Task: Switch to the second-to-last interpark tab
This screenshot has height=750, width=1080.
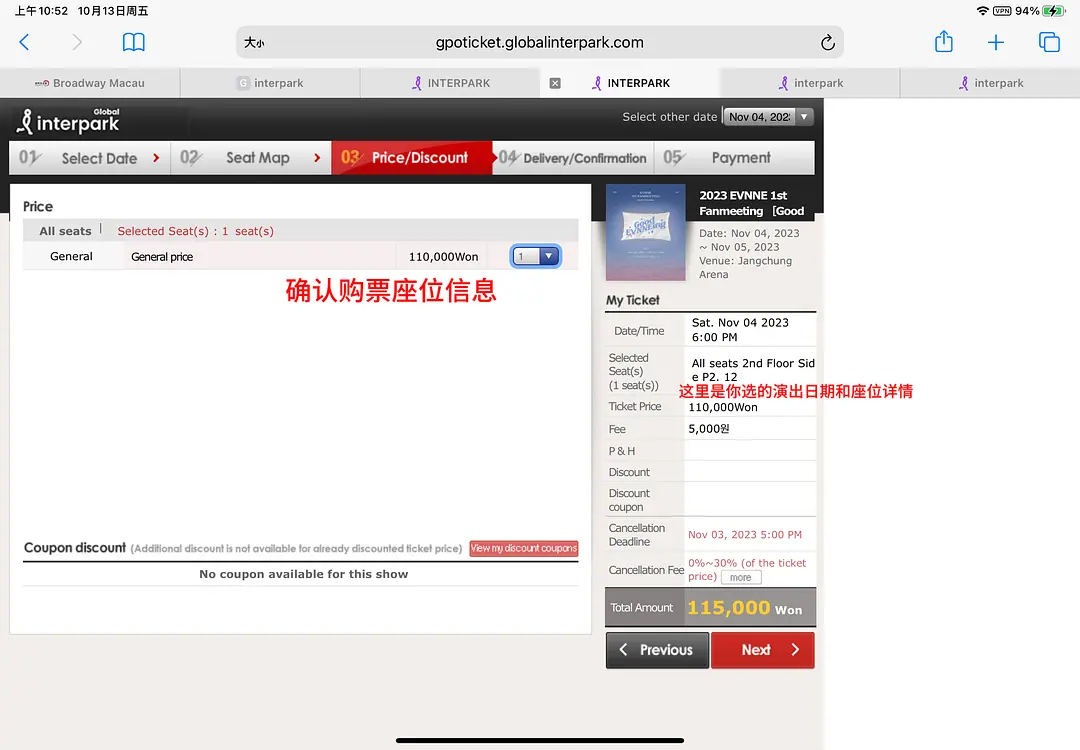Action: pyautogui.click(x=810, y=83)
